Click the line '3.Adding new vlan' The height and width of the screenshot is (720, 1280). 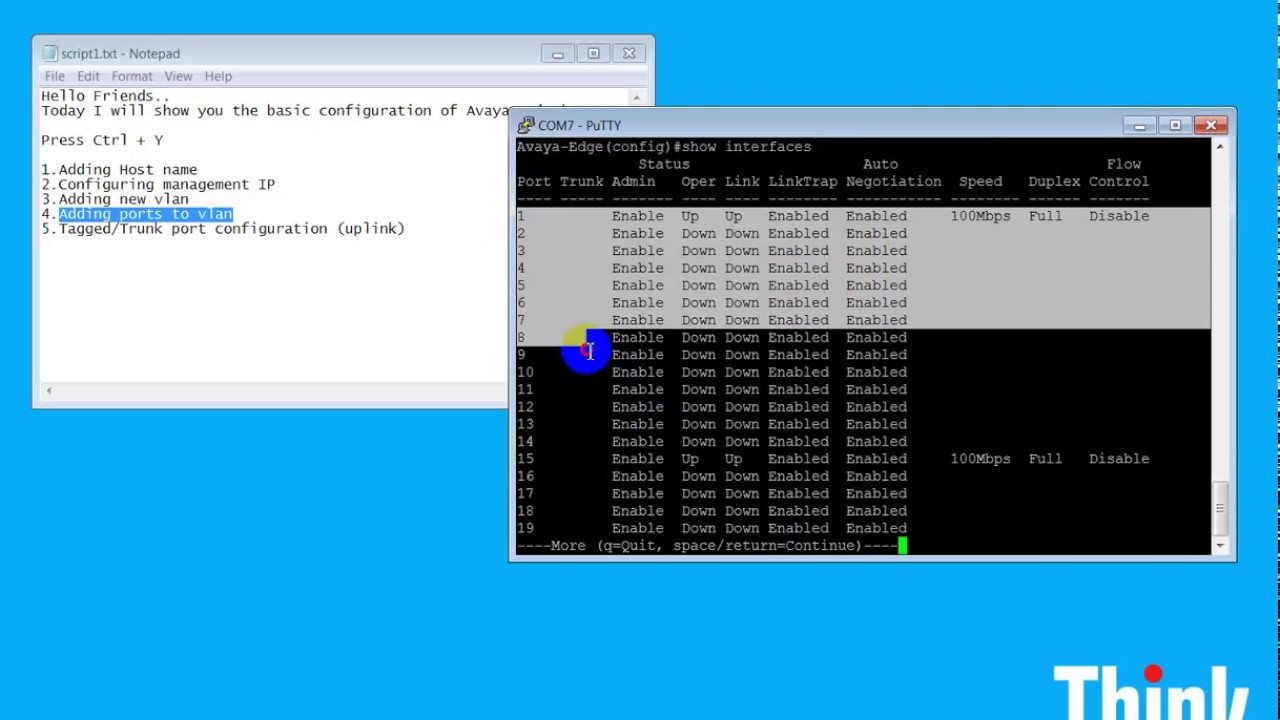(x=115, y=199)
